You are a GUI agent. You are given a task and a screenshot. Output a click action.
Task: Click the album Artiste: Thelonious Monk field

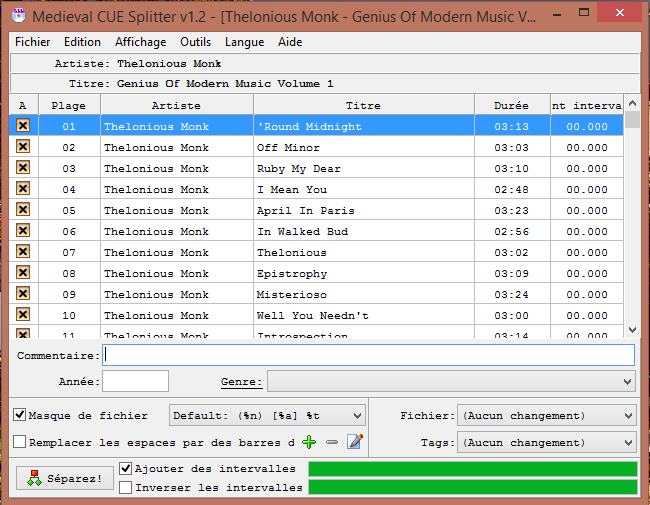pyautogui.click(x=325, y=63)
